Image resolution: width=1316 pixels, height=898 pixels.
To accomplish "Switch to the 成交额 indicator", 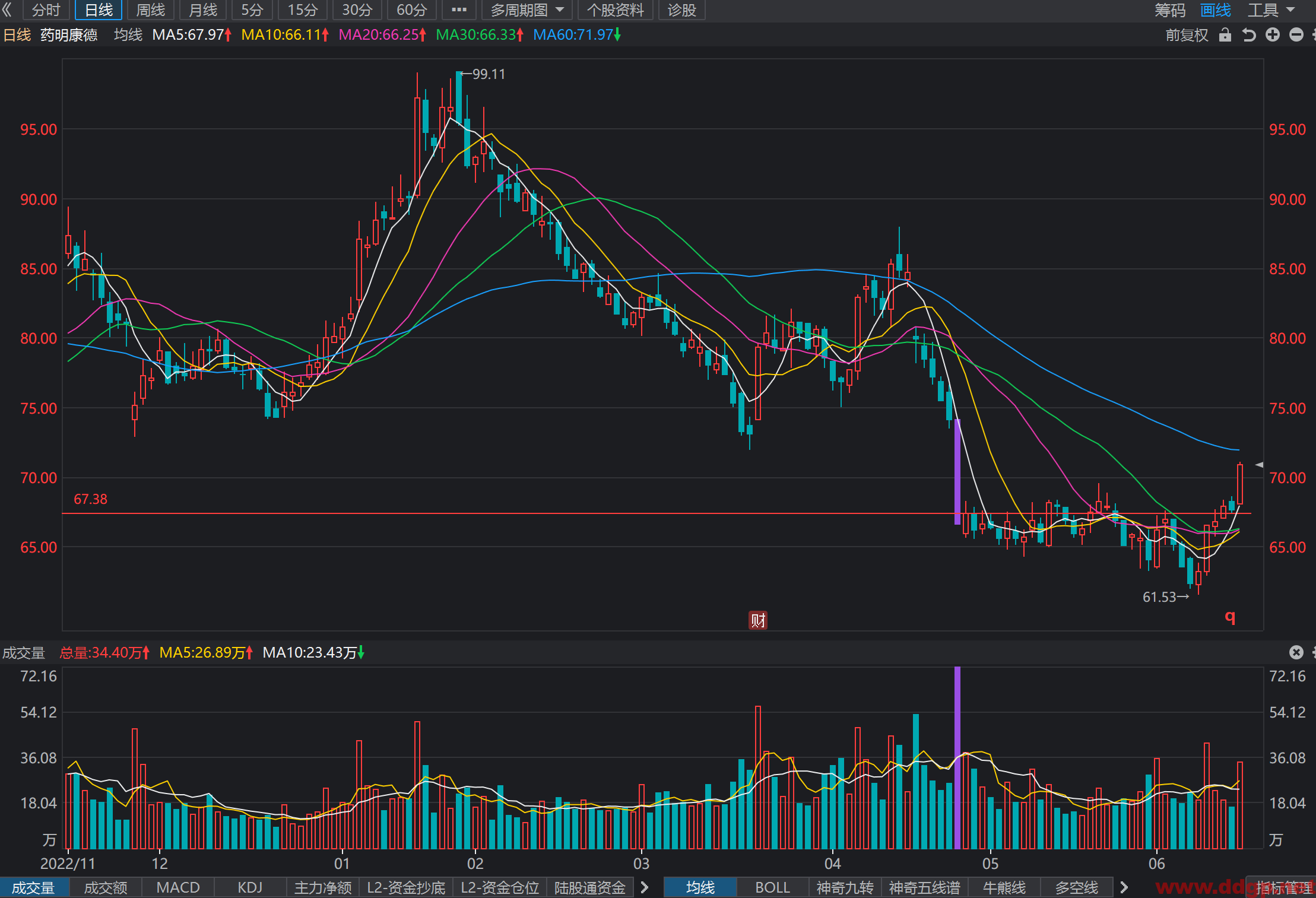I will click(x=106, y=888).
